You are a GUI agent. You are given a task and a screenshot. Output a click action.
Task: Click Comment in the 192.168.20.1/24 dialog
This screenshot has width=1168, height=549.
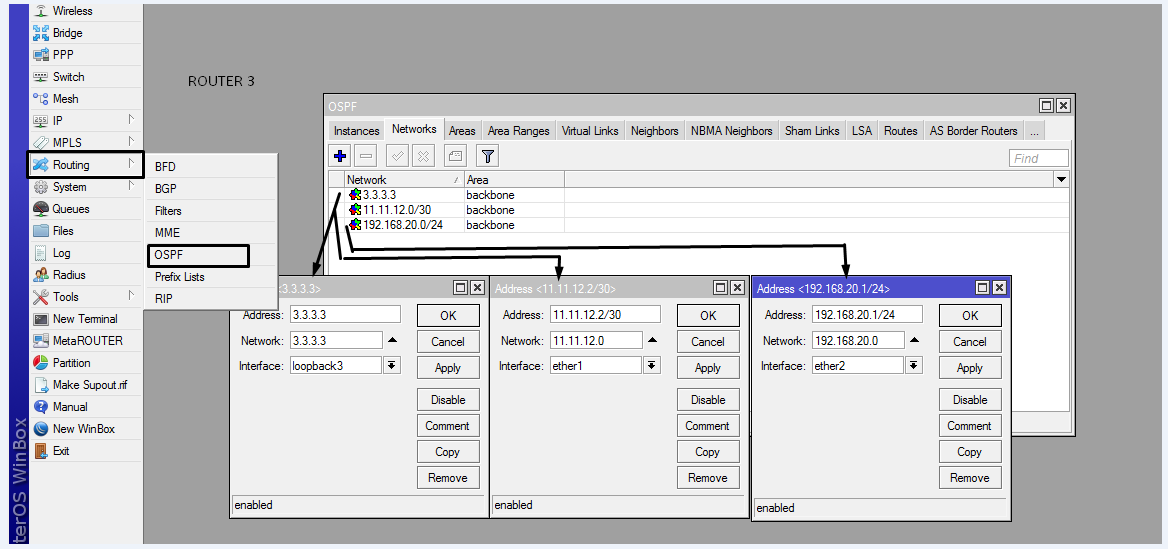(x=969, y=426)
